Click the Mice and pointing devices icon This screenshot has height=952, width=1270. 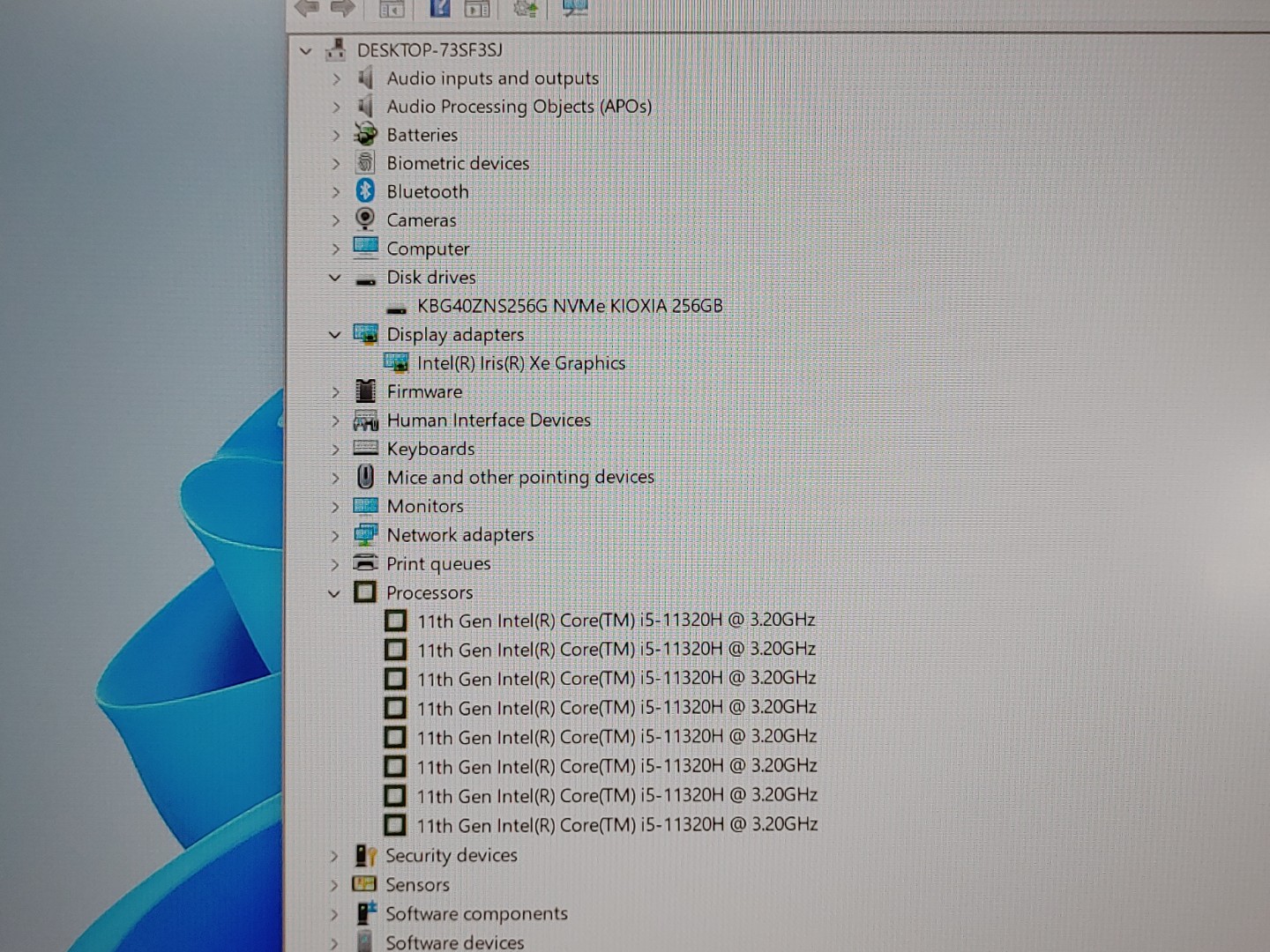pyautogui.click(x=365, y=477)
